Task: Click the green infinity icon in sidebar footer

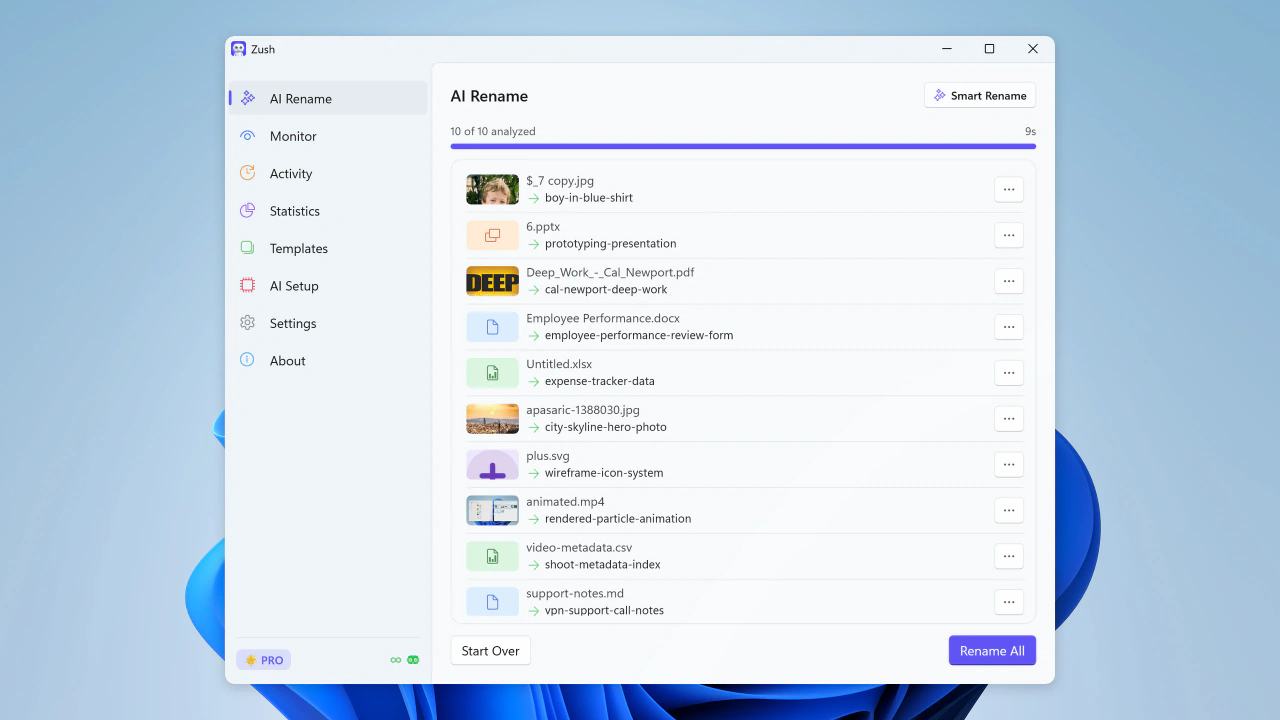Action: (396, 660)
